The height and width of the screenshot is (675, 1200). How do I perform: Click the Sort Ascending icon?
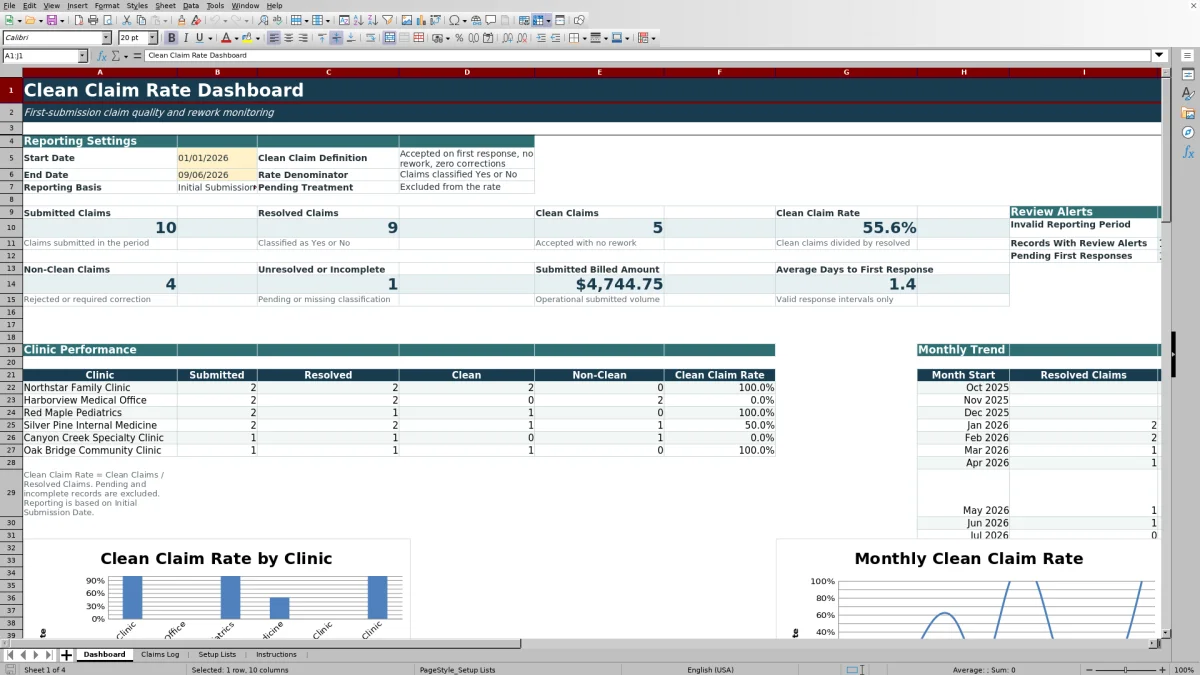click(x=357, y=20)
